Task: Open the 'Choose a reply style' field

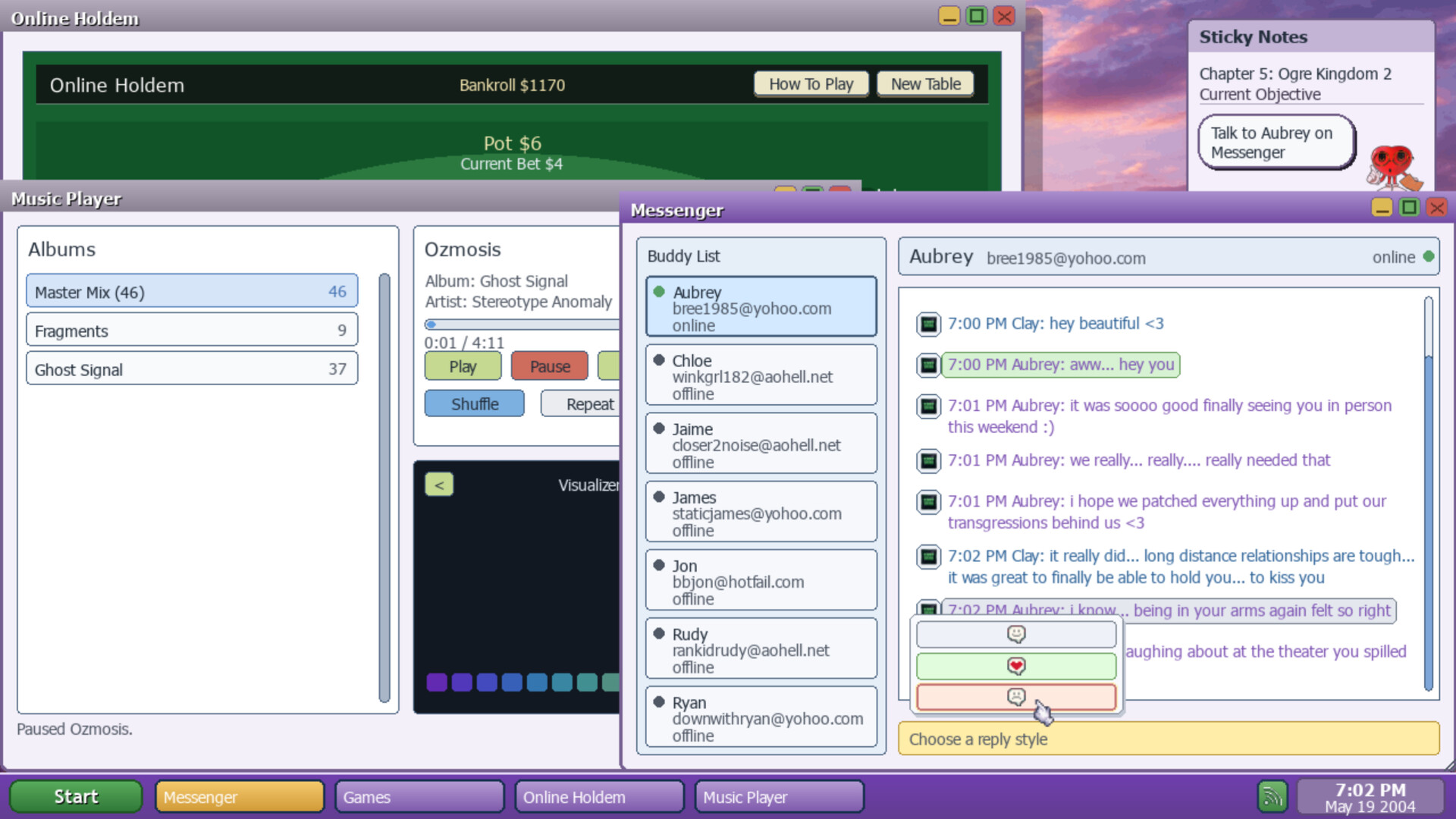Action: click(1168, 739)
